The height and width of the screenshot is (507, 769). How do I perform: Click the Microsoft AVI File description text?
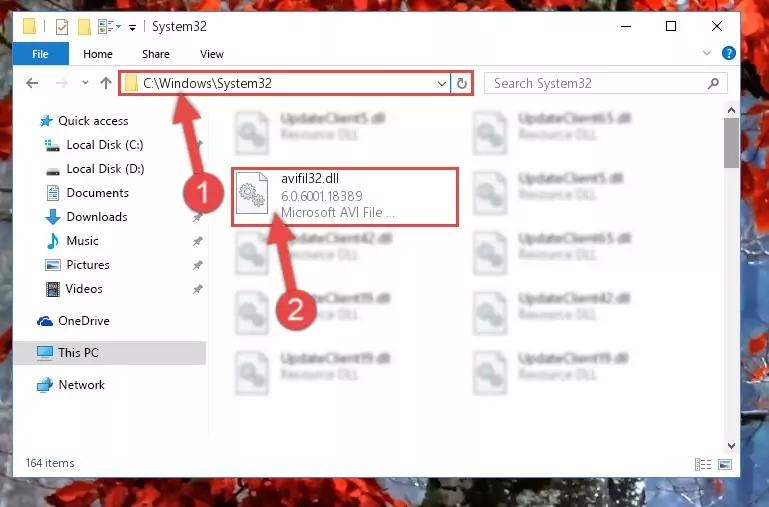(x=337, y=213)
